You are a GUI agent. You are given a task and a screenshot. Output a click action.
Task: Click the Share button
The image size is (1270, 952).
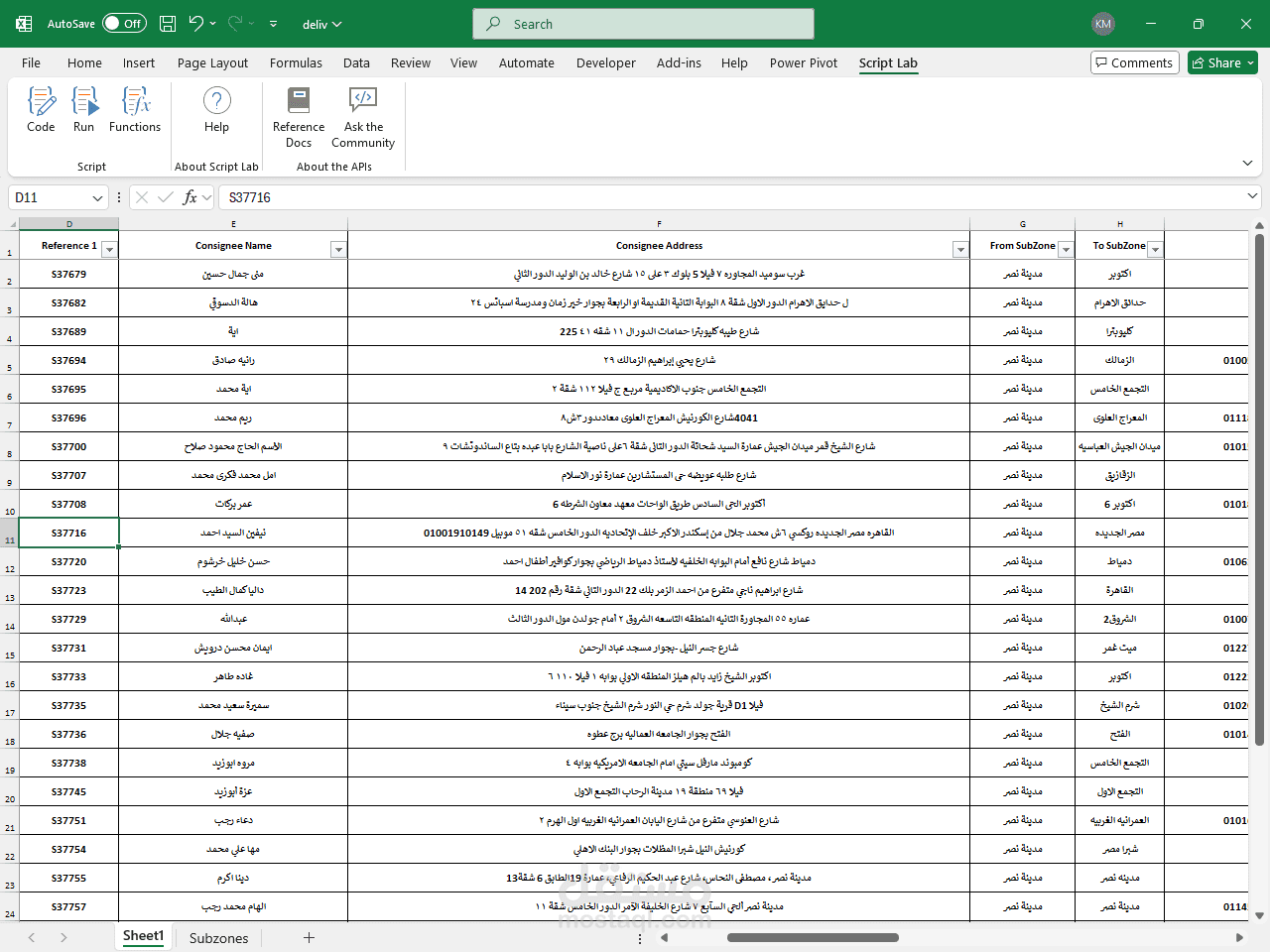pyautogui.click(x=1222, y=62)
